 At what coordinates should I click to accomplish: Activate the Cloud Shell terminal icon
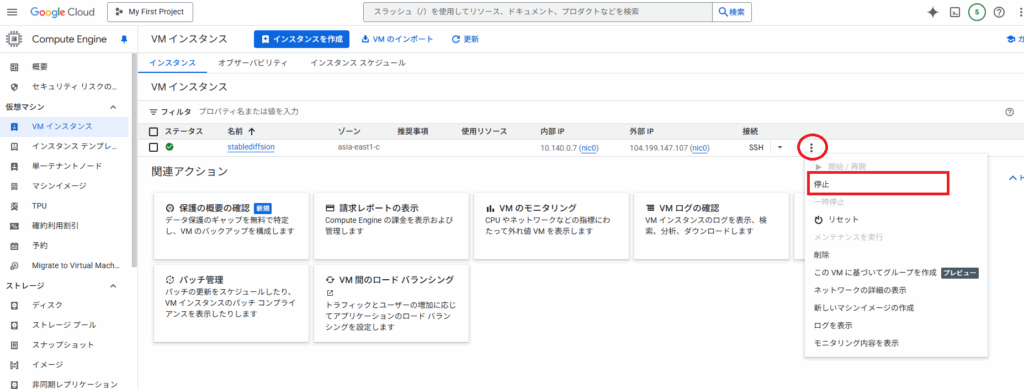pos(955,12)
